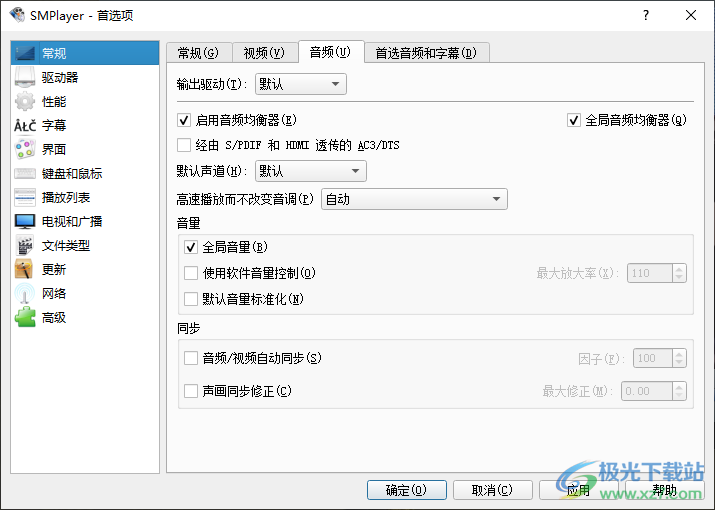Select the 音频(U) tab

coord(331,52)
